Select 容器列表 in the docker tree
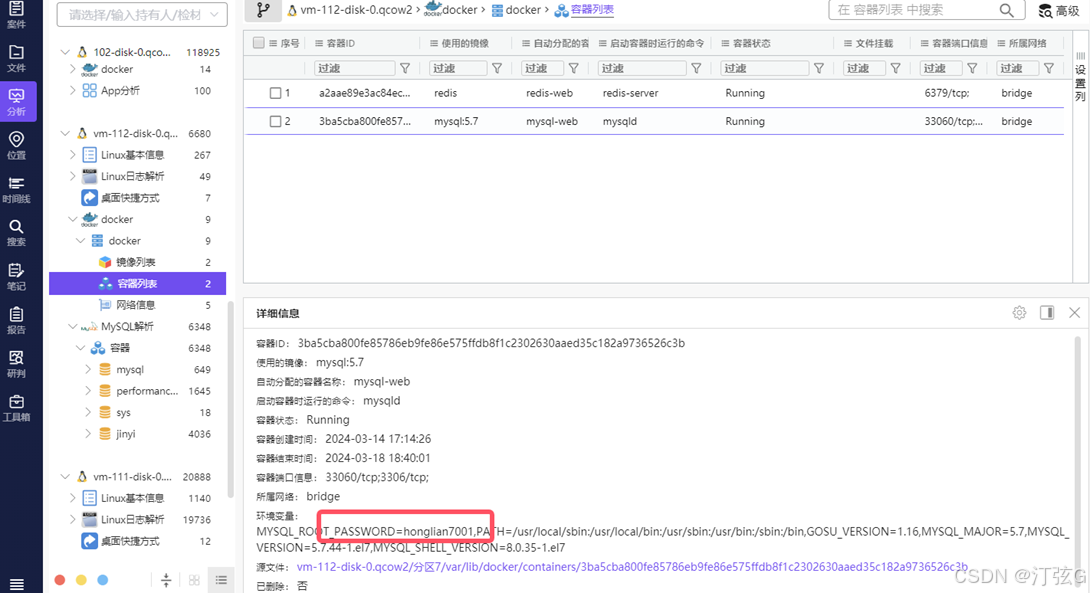The width and height of the screenshot is (1090, 593). (x=138, y=284)
